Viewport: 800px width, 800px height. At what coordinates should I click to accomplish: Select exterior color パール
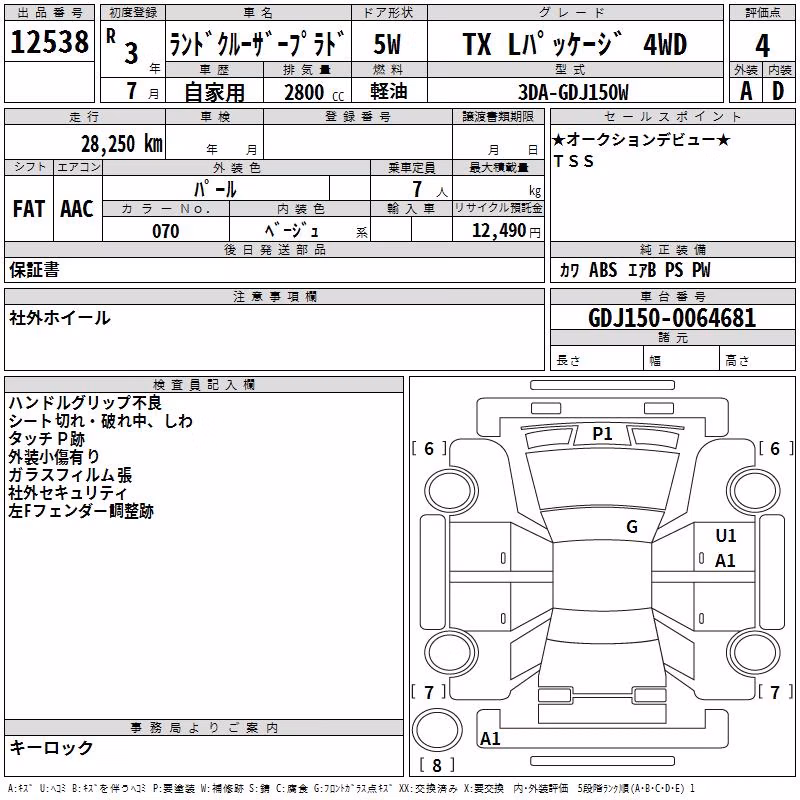pyautogui.click(x=215, y=189)
